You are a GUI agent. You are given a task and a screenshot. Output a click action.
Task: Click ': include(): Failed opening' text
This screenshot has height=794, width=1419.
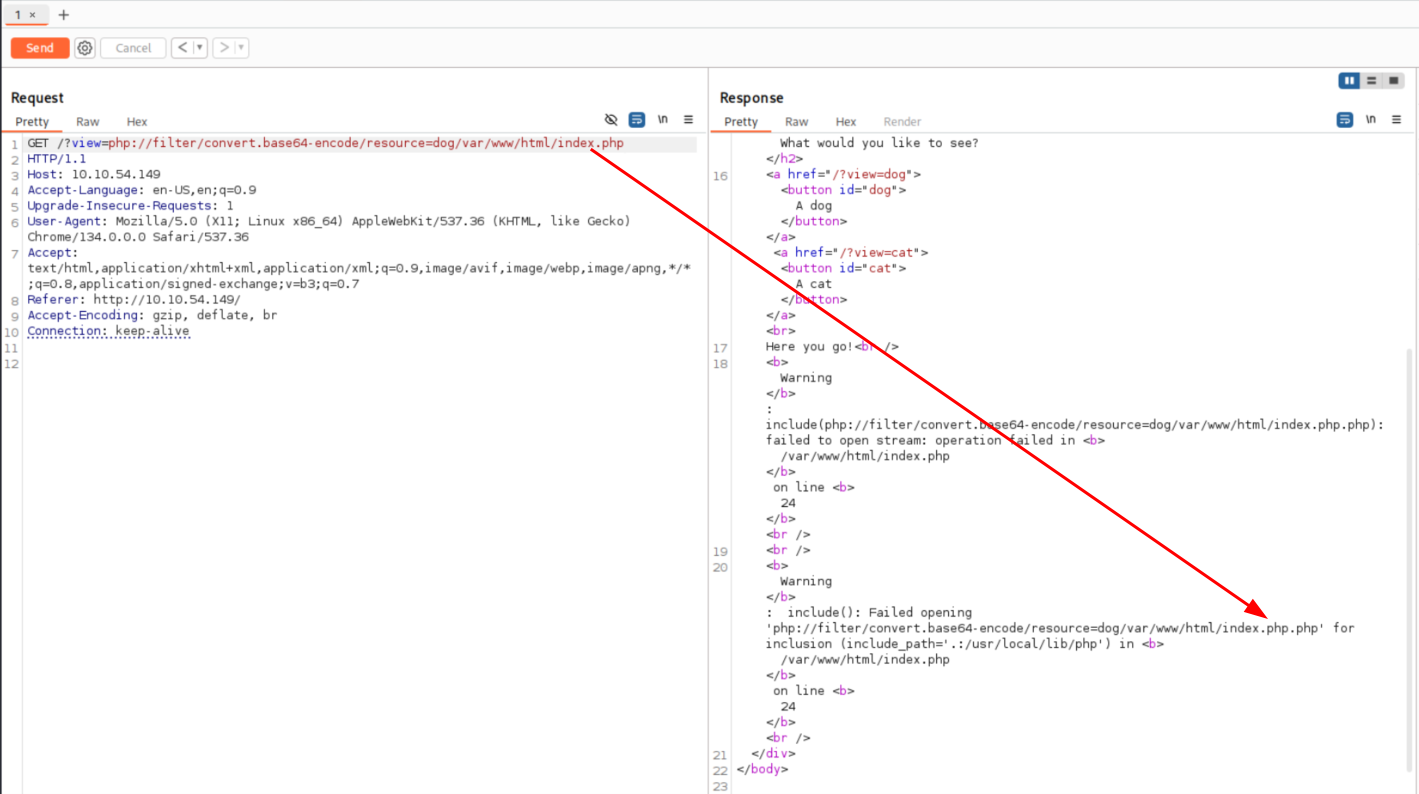pos(869,613)
